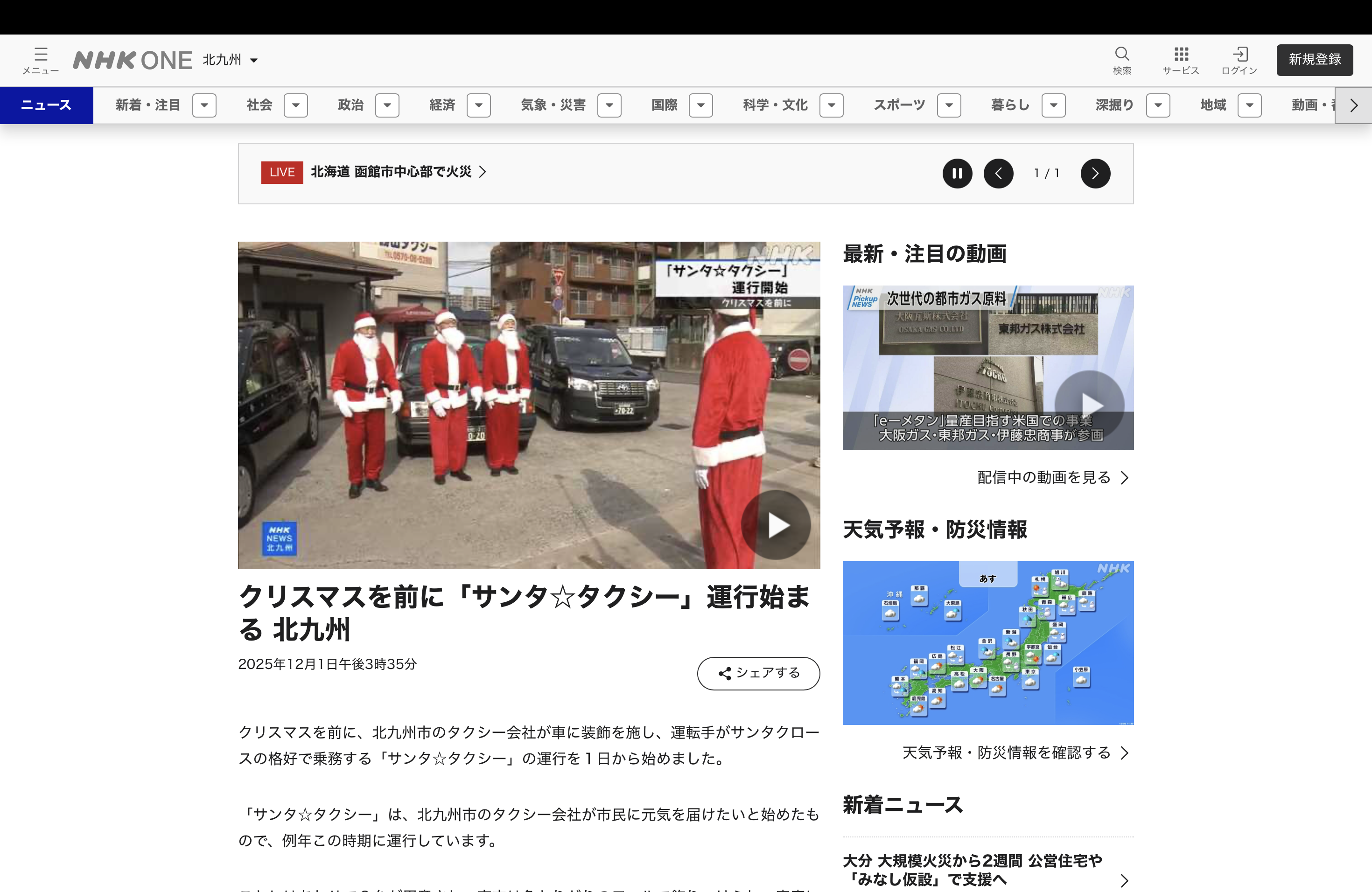Pause the live news ticker

(957, 174)
